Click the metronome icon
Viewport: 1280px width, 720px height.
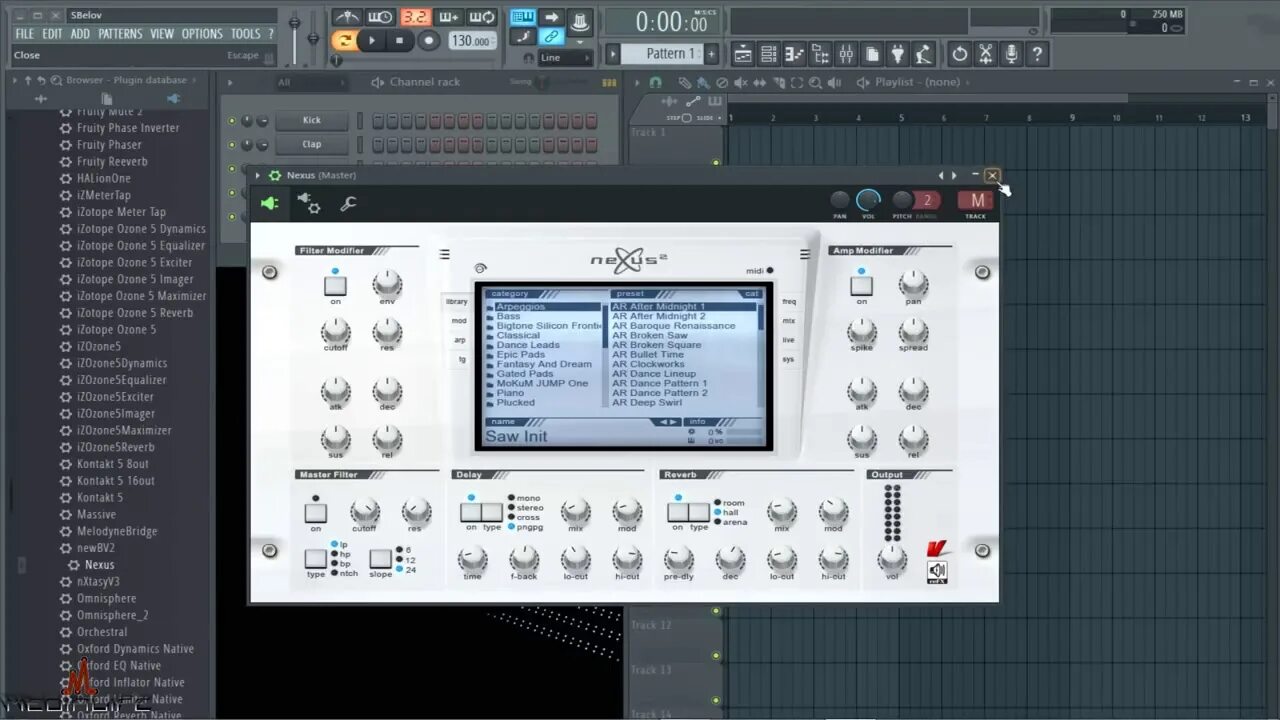point(347,17)
